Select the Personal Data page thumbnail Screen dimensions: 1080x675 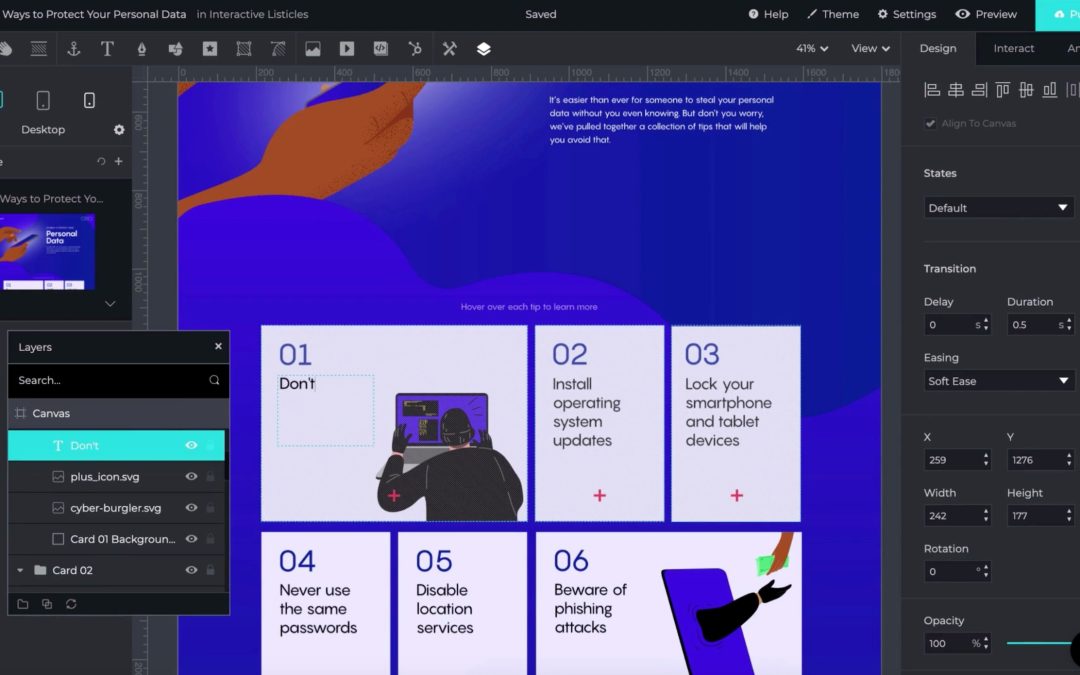pos(47,251)
